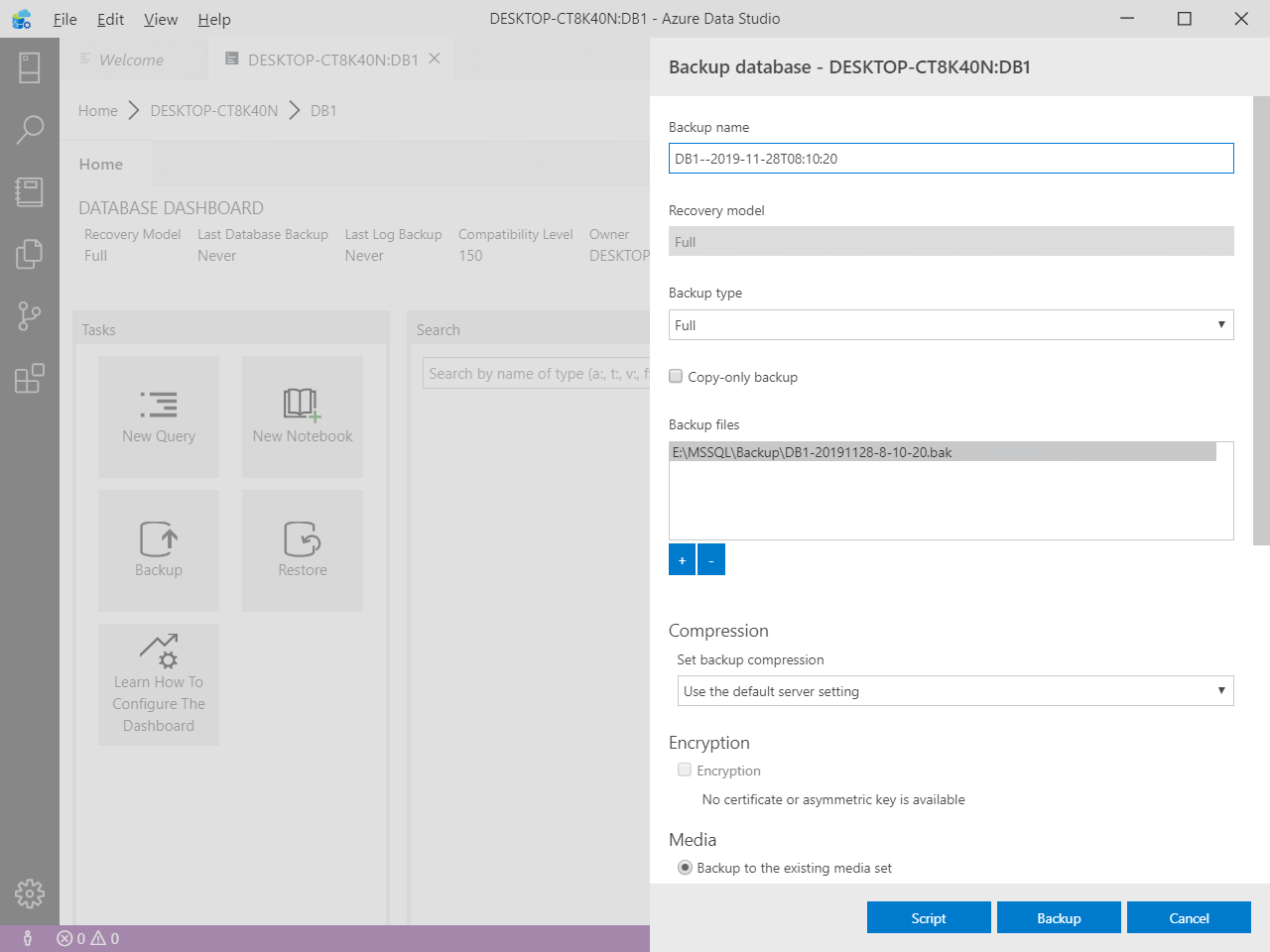The height and width of the screenshot is (952, 1270).
Task: Open the Explorer files sidebar icon
Action: (30, 254)
